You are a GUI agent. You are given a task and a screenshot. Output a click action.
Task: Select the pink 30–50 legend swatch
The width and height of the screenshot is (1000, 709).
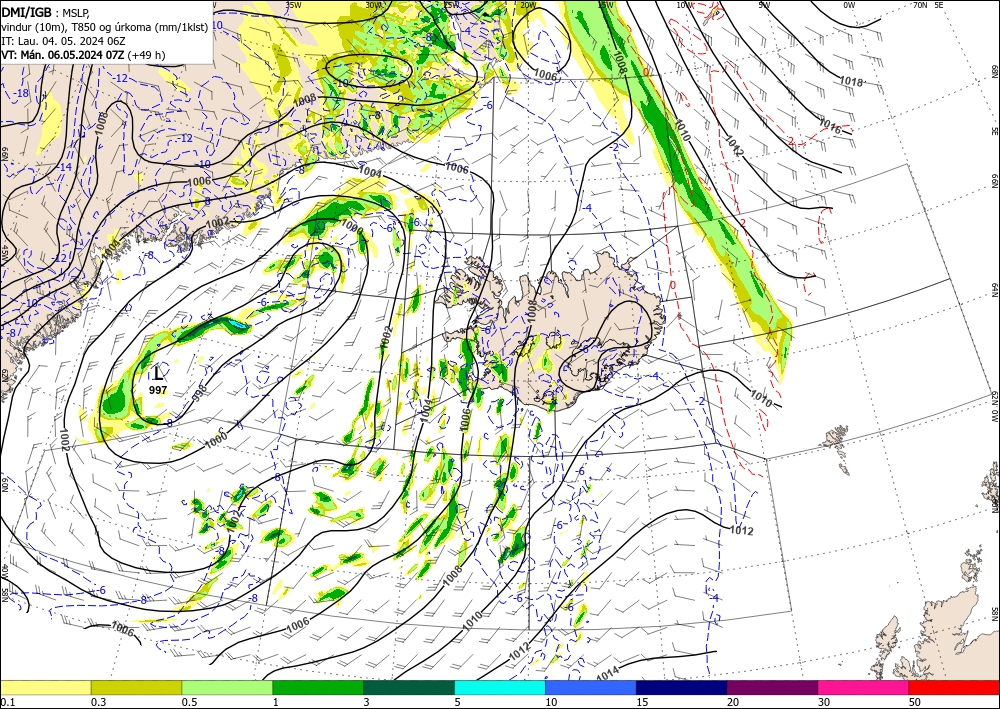[864, 687]
